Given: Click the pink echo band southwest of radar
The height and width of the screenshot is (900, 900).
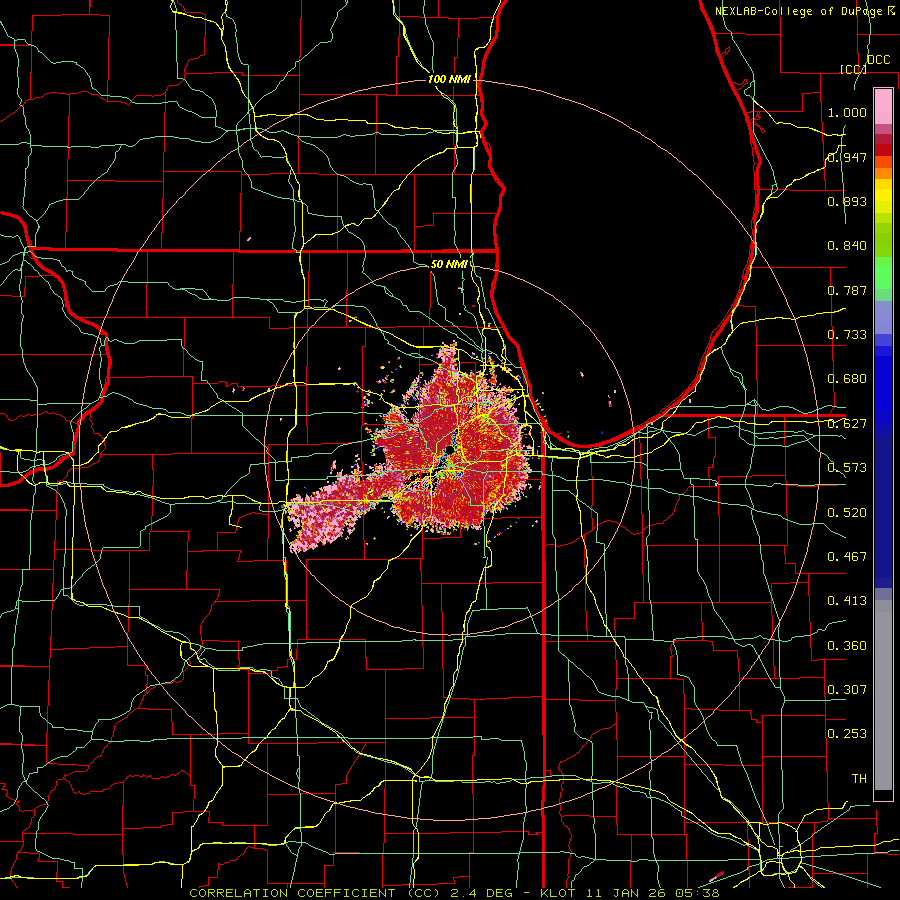Looking at the screenshot, I should [333, 508].
